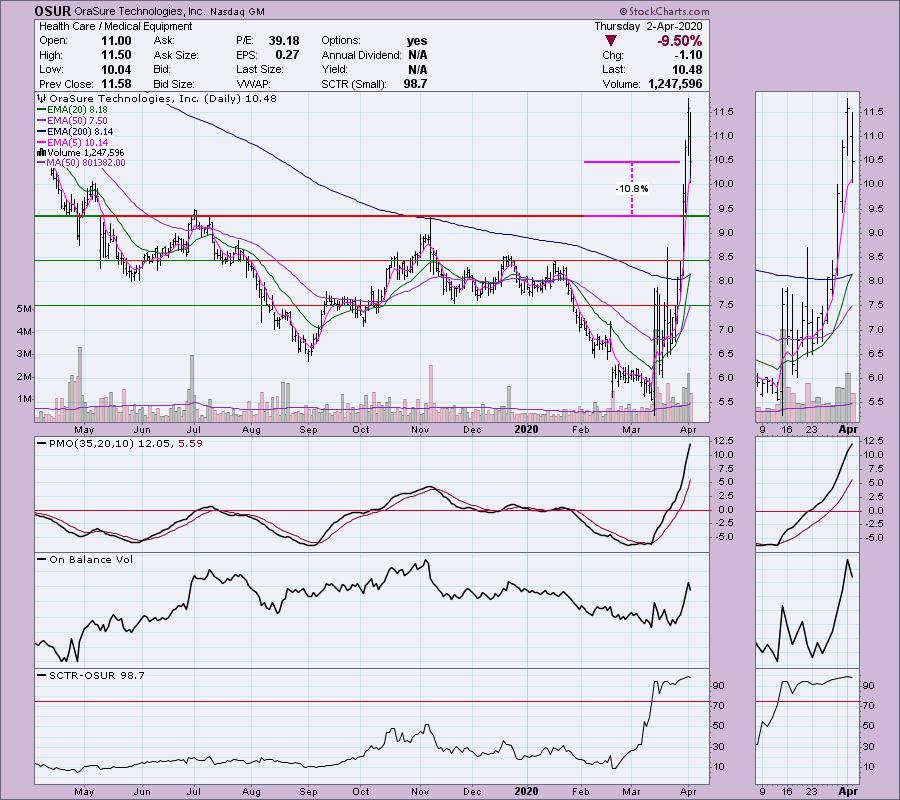The width and height of the screenshot is (900, 800).
Task: Click the -10.8% annotation on the price chart
Action: tap(632, 189)
